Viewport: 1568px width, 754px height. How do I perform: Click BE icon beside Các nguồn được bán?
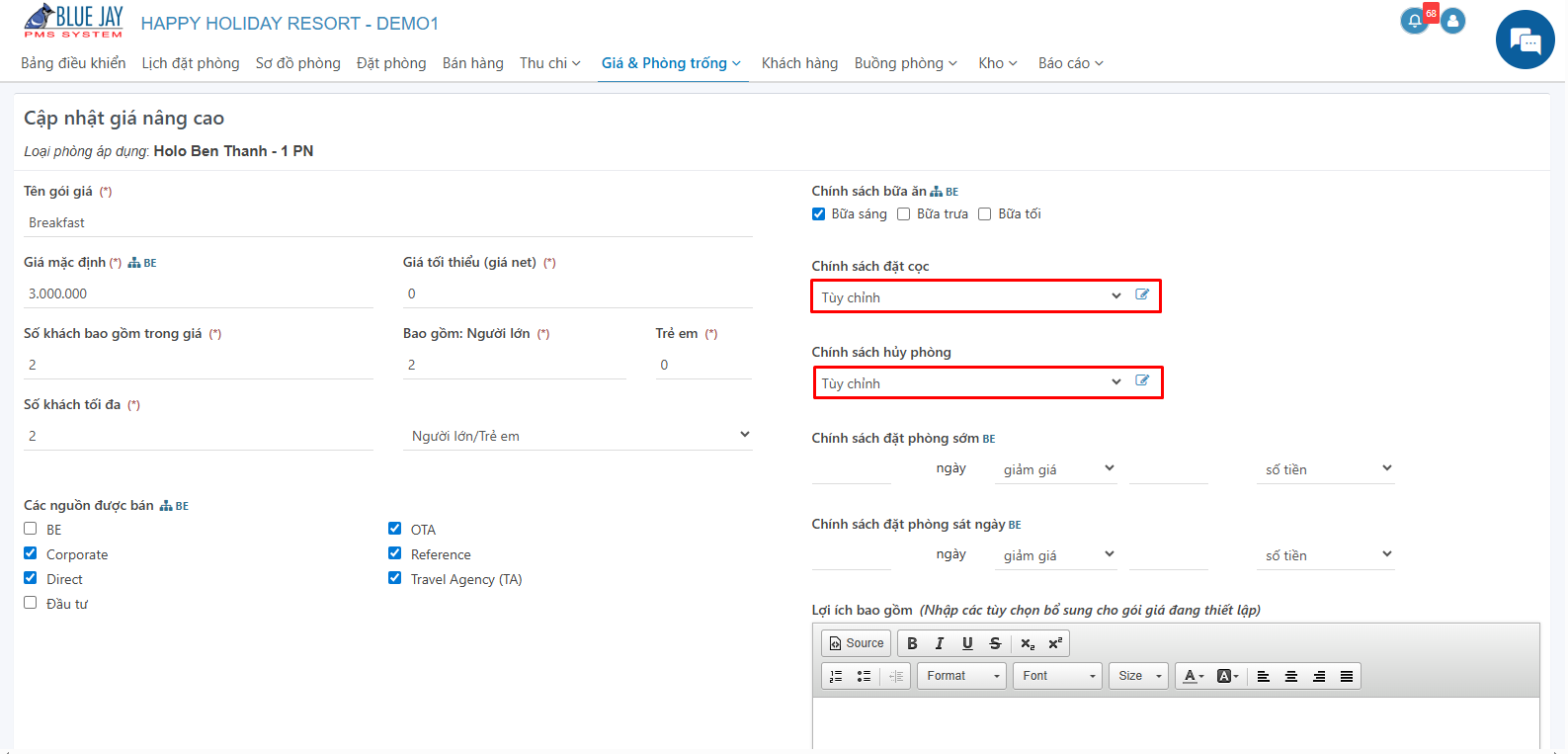click(174, 506)
